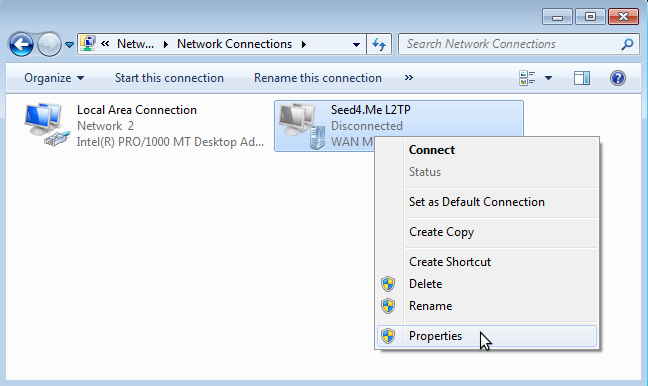Minimize the Network Connections window
Image resolution: width=648 pixels, height=386 pixels.
pyautogui.click(x=557, y=17)
